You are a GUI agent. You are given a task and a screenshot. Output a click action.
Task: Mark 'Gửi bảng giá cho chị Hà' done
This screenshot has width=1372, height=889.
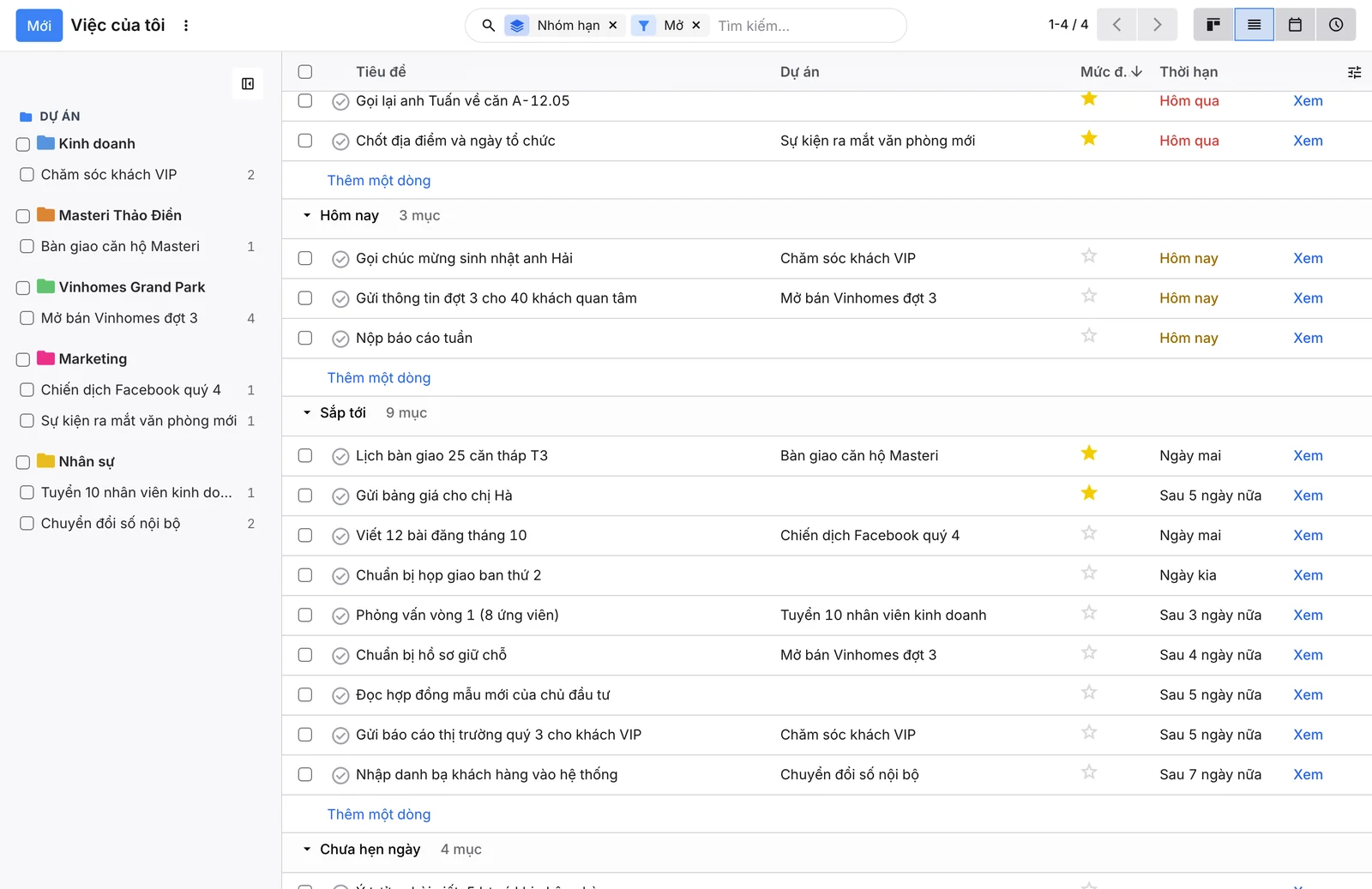[x=340, y=496]
